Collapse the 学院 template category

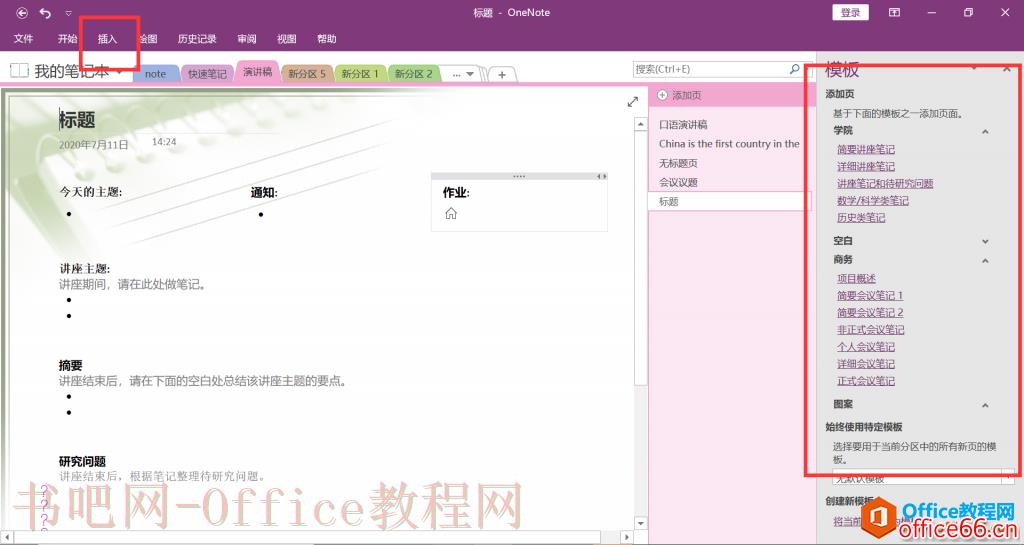pos(985,131)
